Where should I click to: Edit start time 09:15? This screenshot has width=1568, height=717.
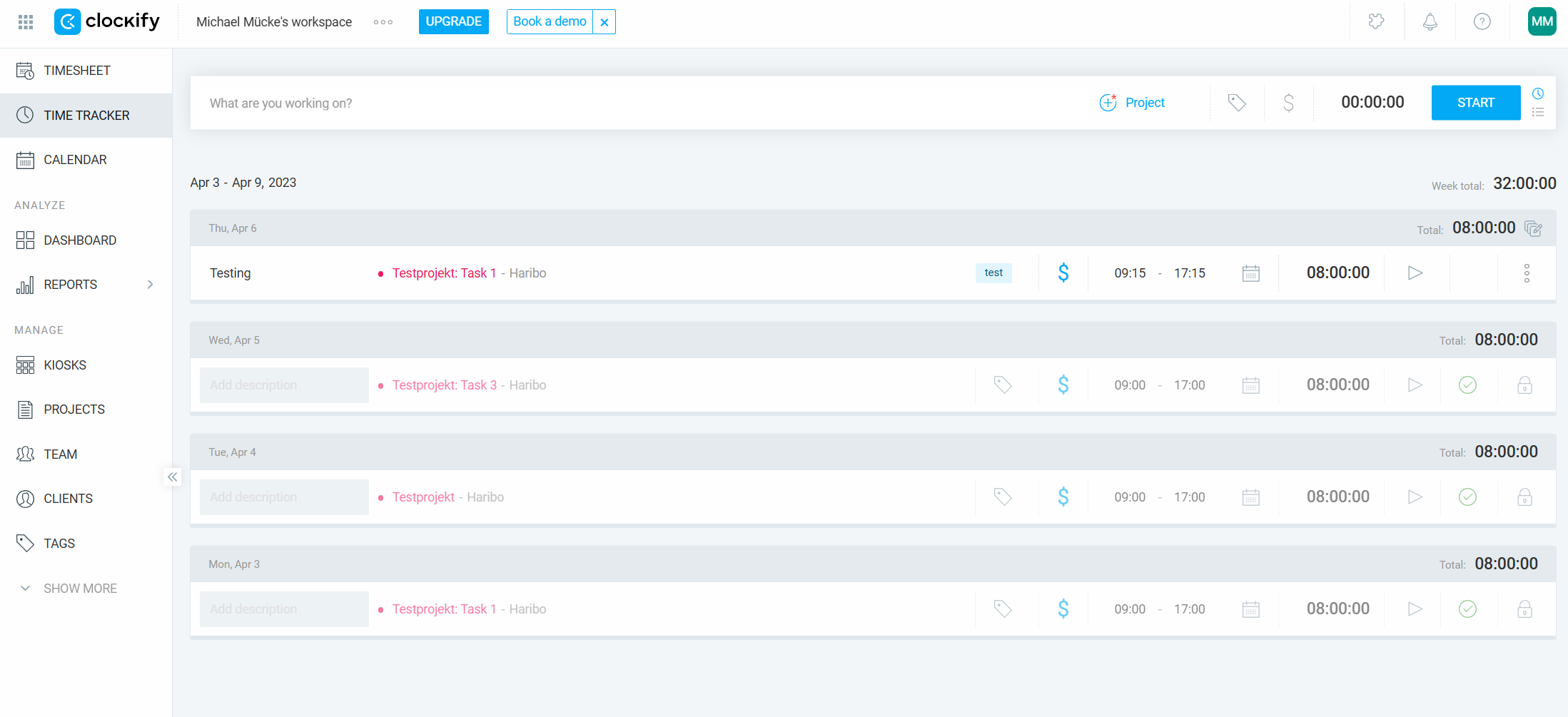(x=1130, y=273)
